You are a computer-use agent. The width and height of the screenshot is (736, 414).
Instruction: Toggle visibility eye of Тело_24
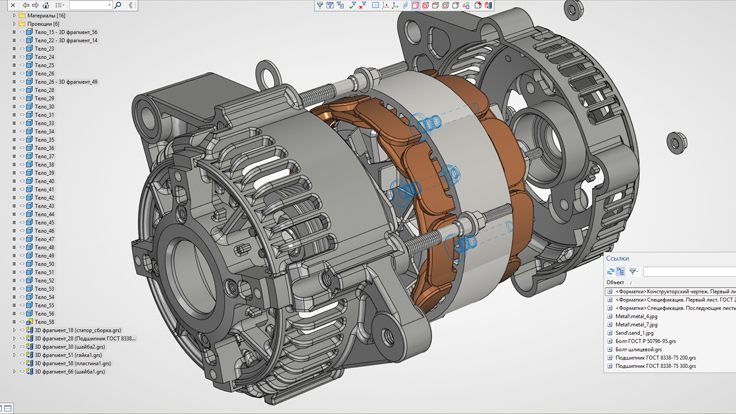[x=22, y=57]
